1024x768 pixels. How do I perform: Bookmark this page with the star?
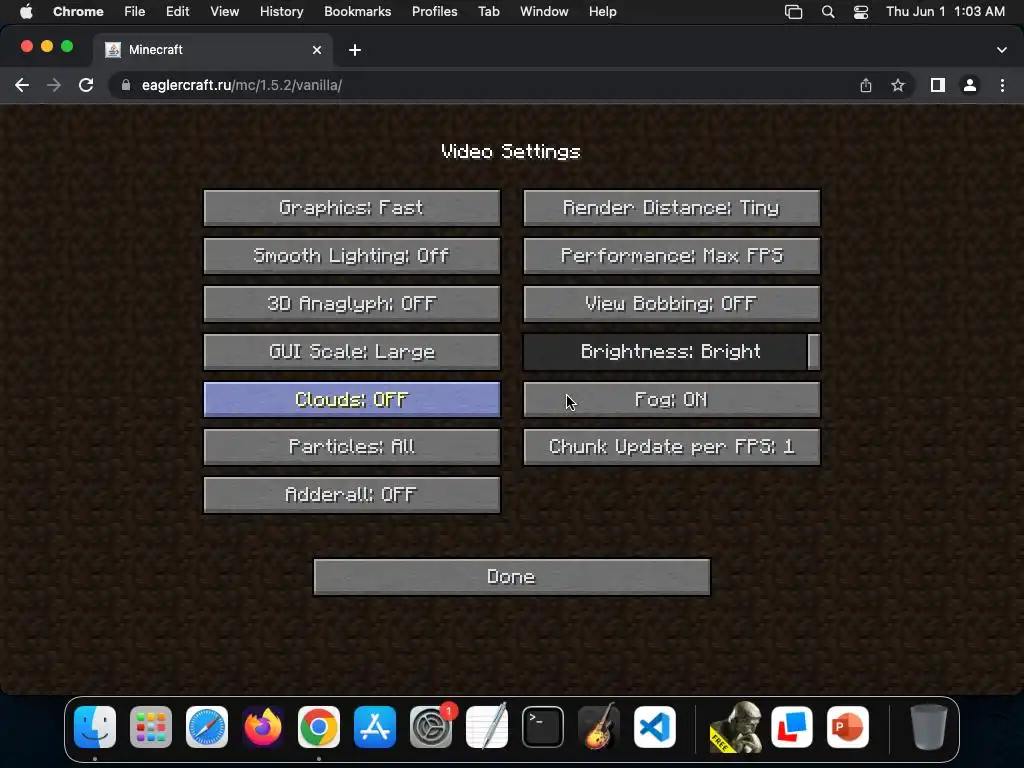(898, 85)
